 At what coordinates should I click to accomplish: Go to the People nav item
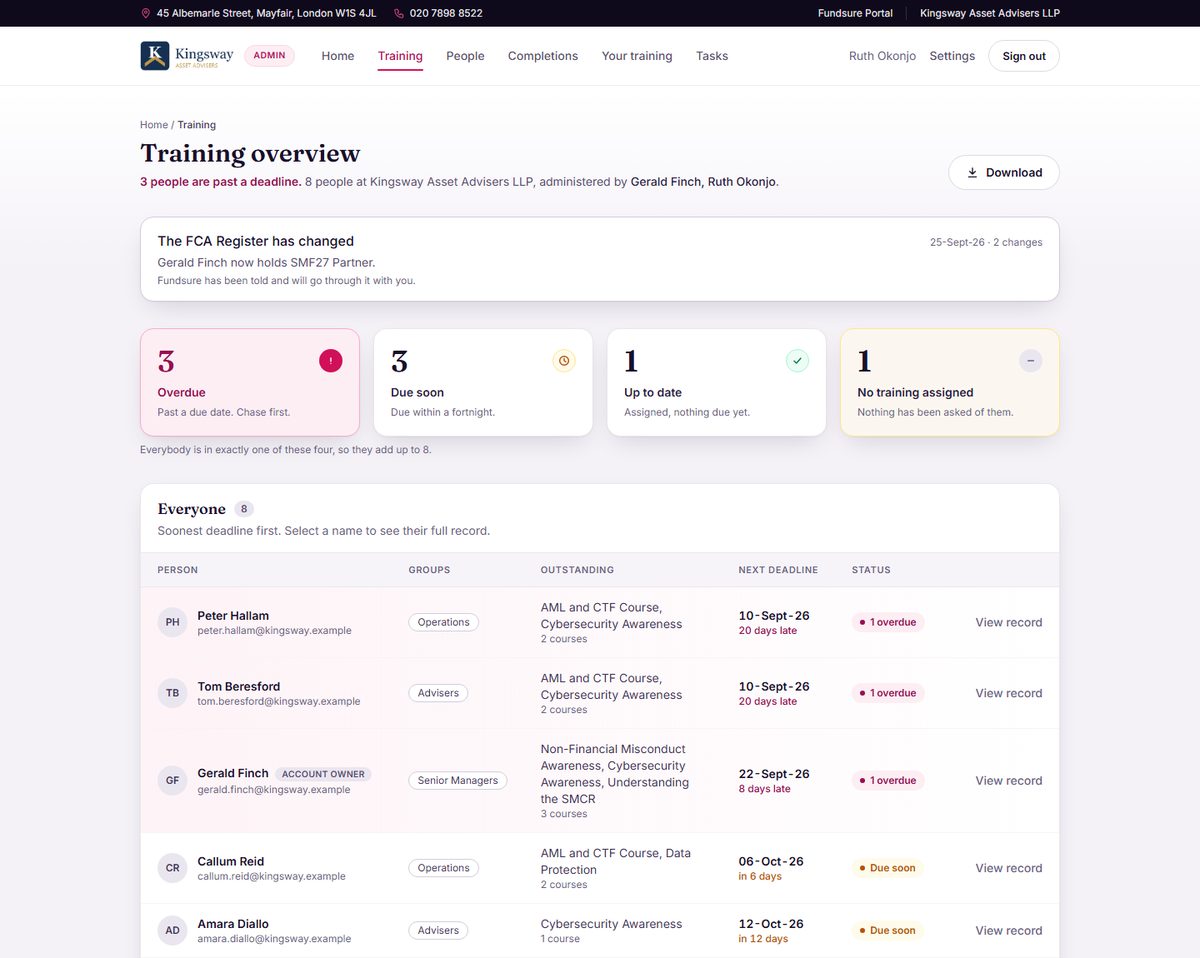point(465,56)
